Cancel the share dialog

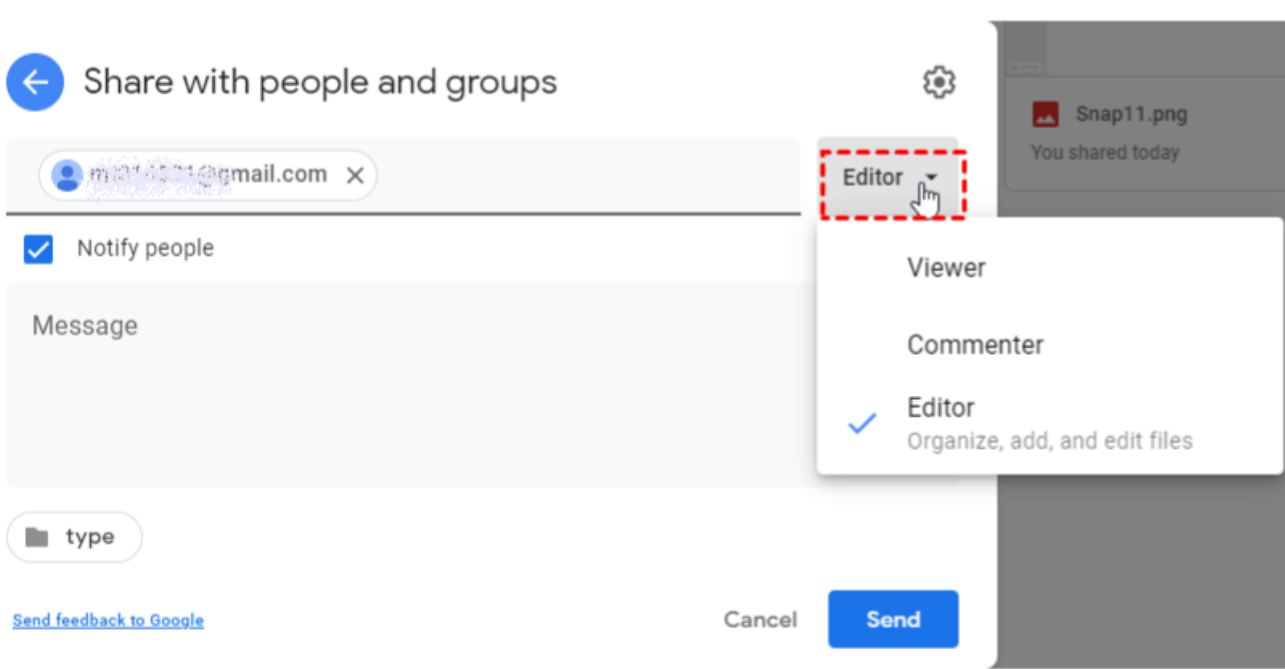pyautogui.click(x=760, y=620)
